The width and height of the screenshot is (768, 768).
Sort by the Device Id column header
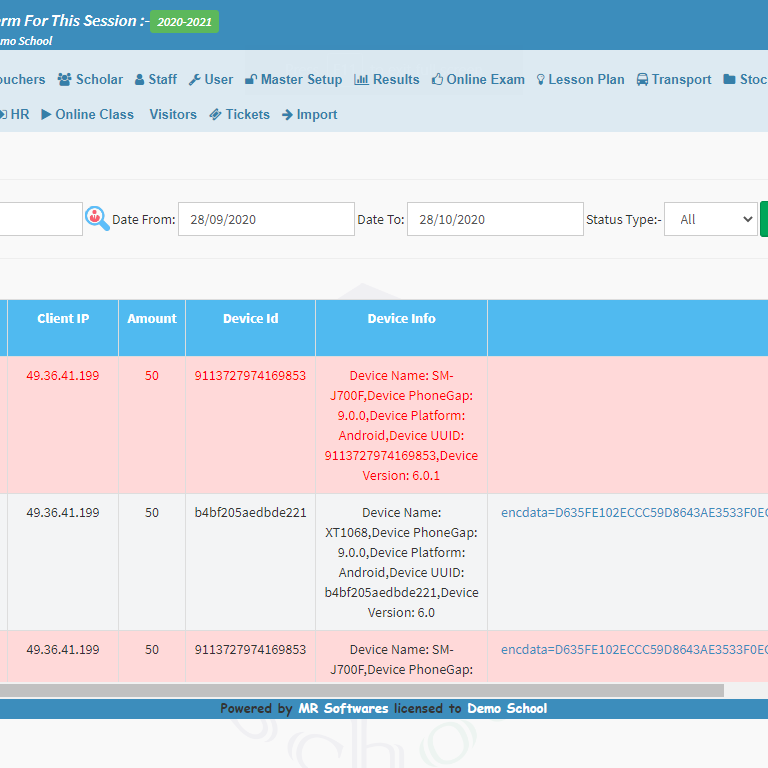(250, 319)
